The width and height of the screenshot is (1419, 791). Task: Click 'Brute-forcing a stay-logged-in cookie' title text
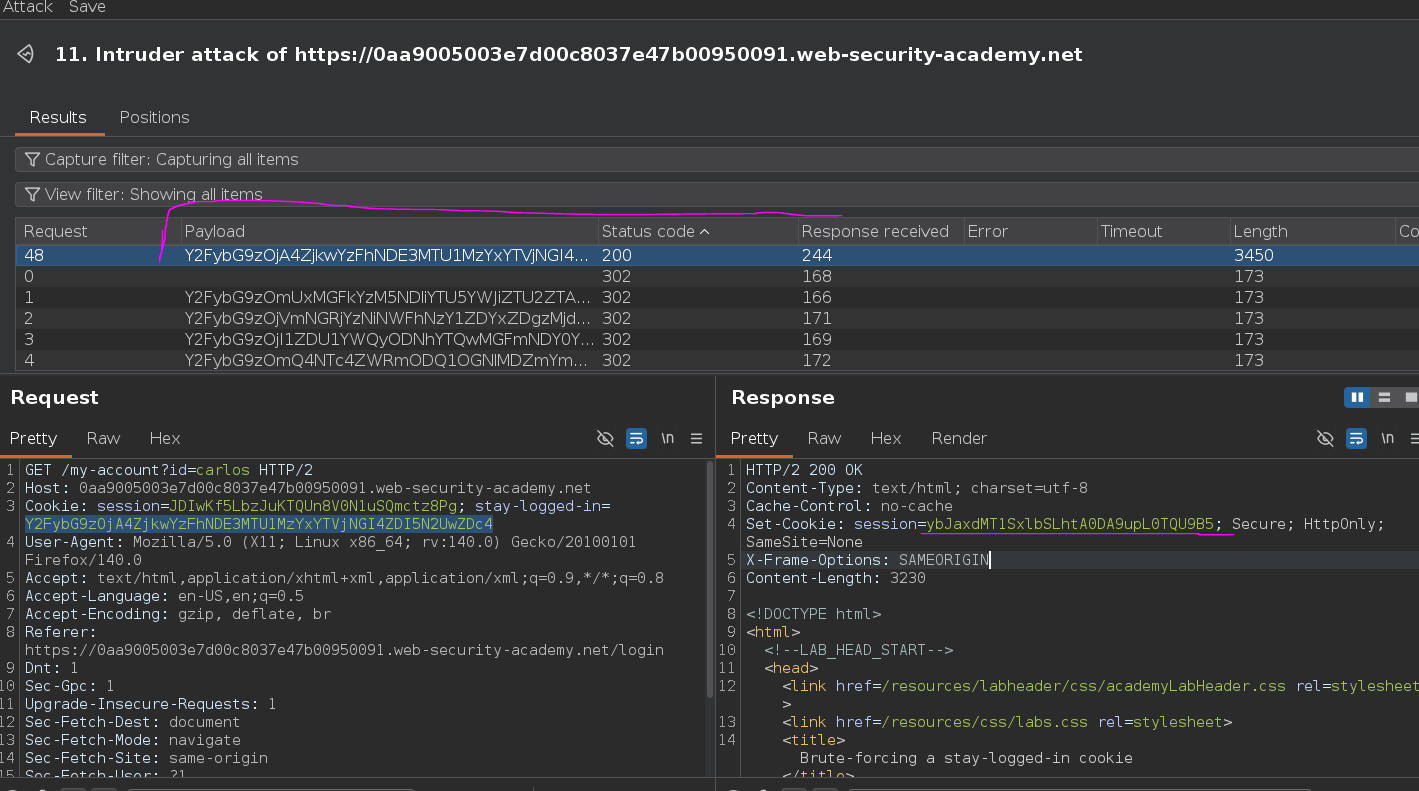click(x=966, y=758)
